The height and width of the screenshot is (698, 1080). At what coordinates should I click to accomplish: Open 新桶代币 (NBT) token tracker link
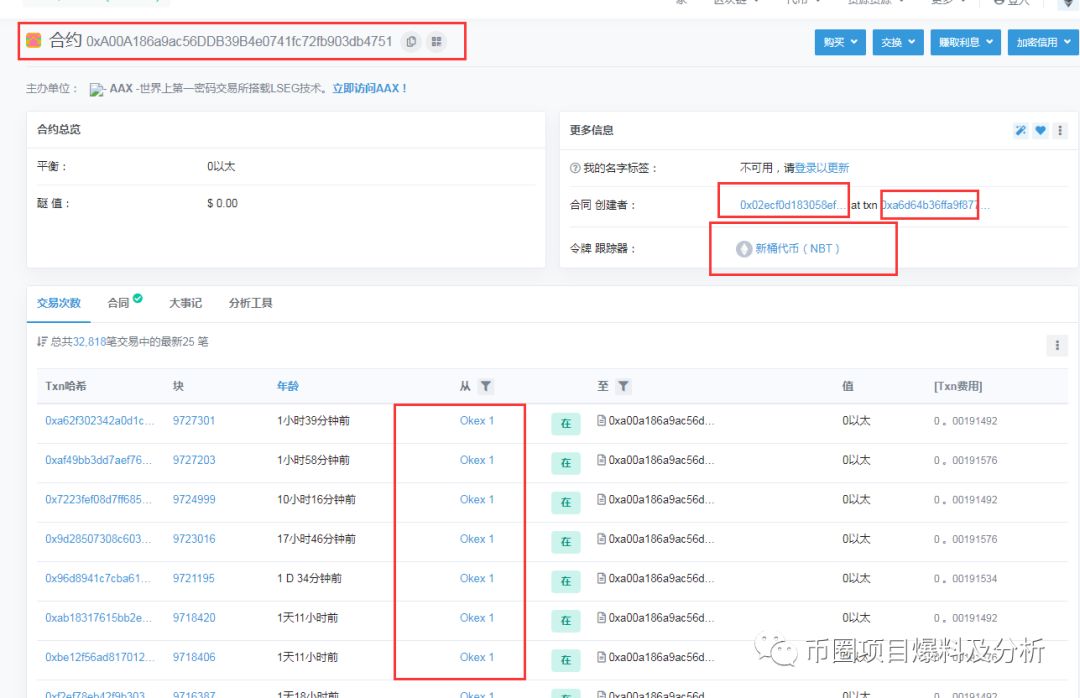[797, 249]
